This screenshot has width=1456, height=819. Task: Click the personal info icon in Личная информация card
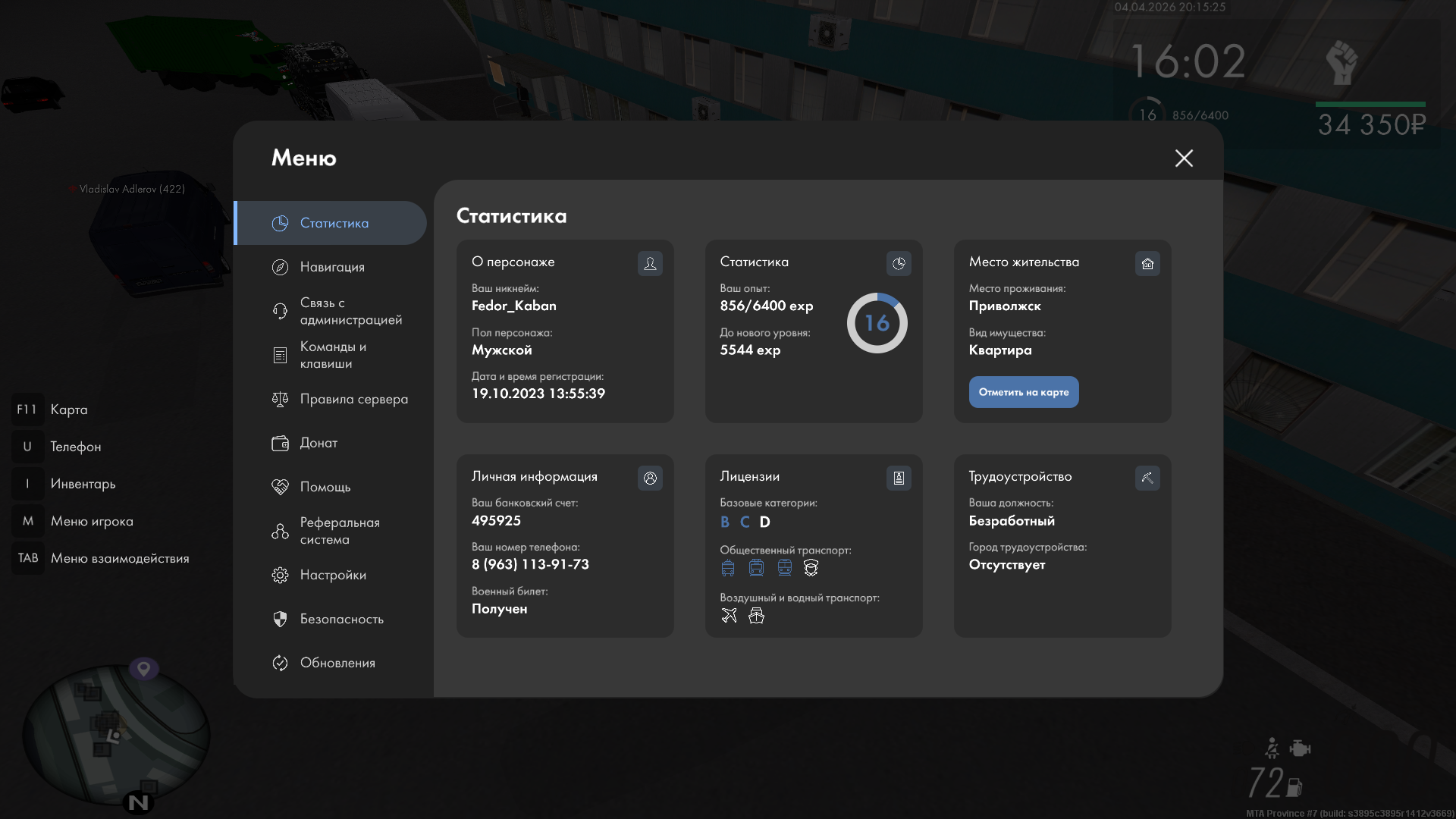click(650, 478)
